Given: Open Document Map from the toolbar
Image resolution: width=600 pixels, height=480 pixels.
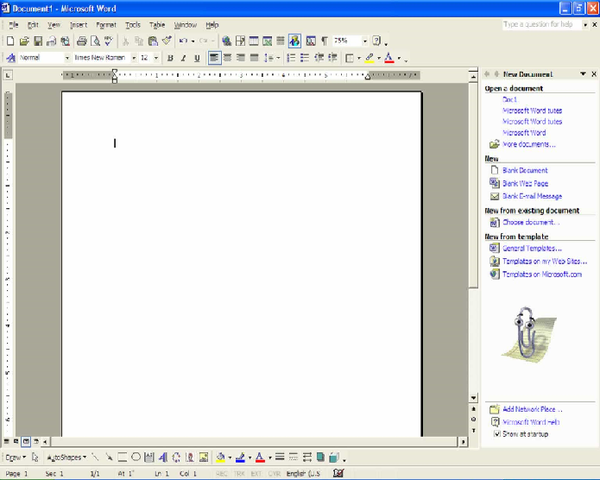Looking at the screenshot, I should click(311, 41).
